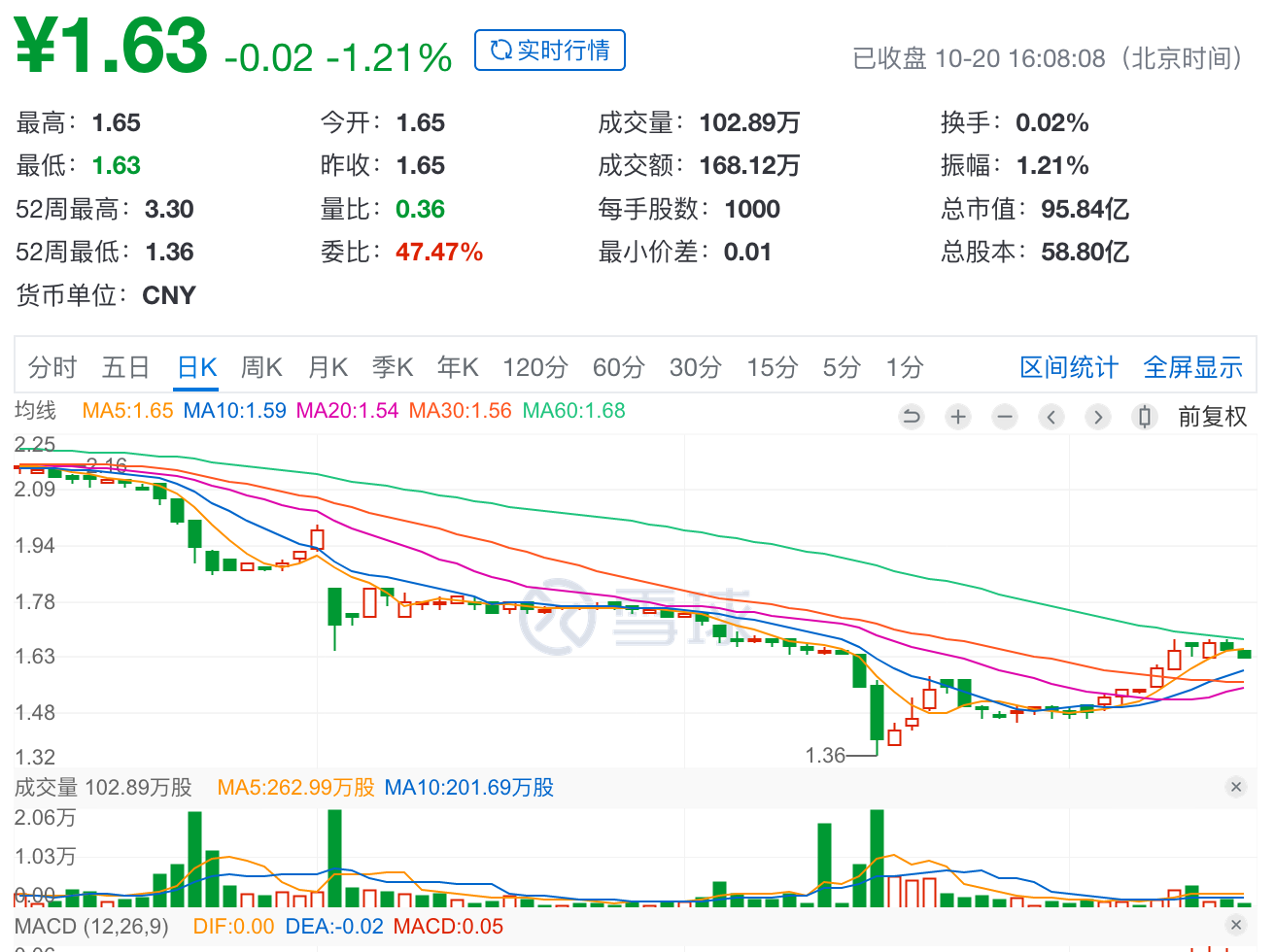Pan chart left using the left arrow icon
This screenshot has height=952, width=1275.
pyautogui.click(x=1051, y=416)
